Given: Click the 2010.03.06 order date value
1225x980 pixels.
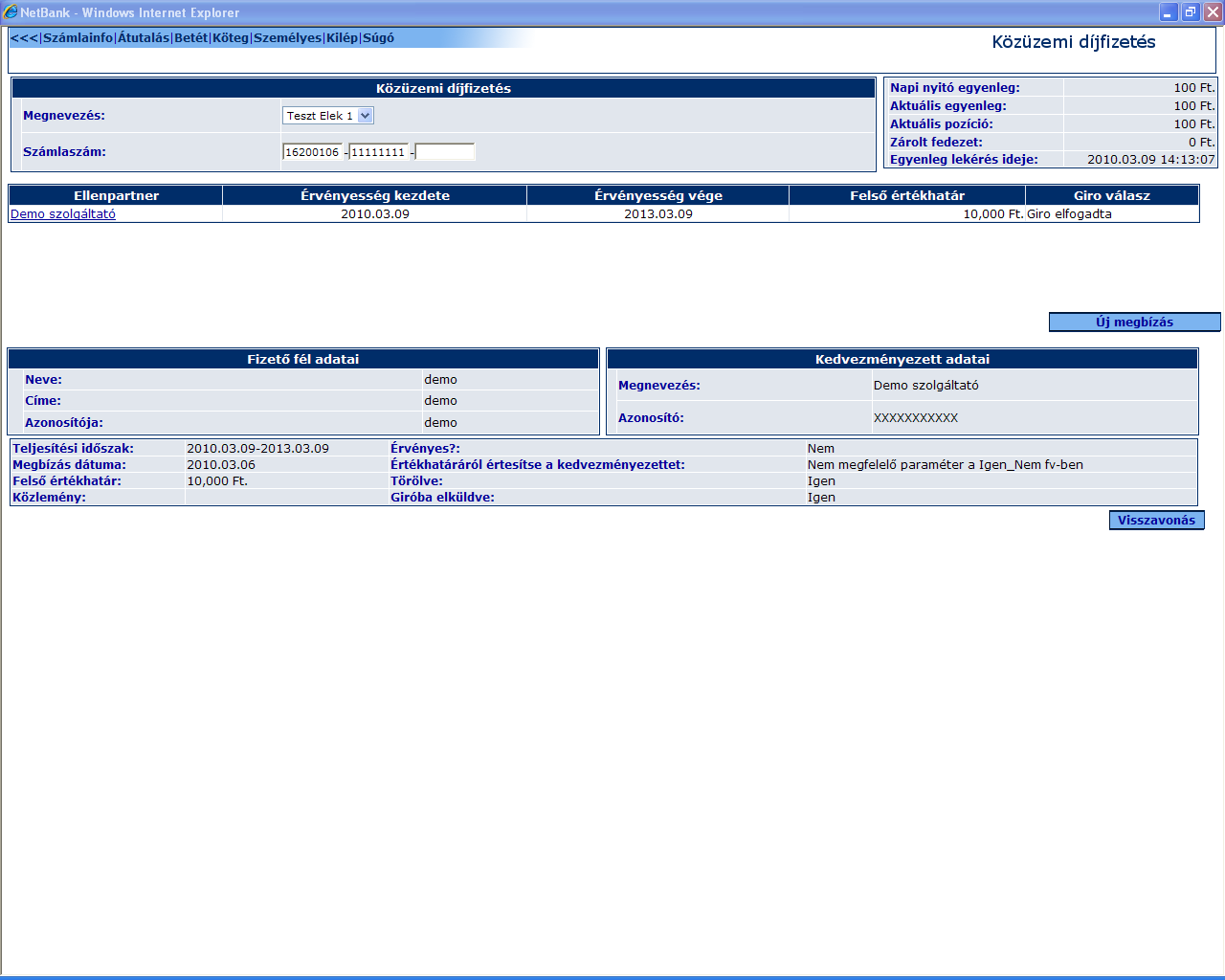Looking at the screenshot, I should (x=221, y=465).
